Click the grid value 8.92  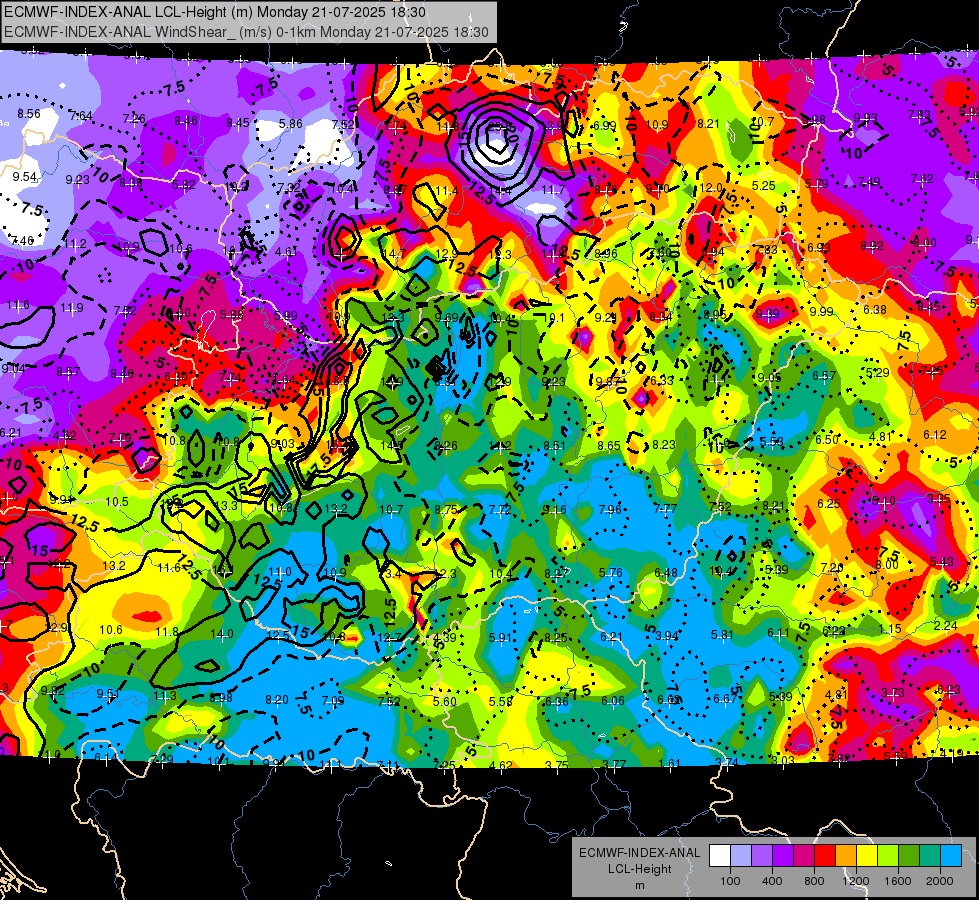pos(872,245)
